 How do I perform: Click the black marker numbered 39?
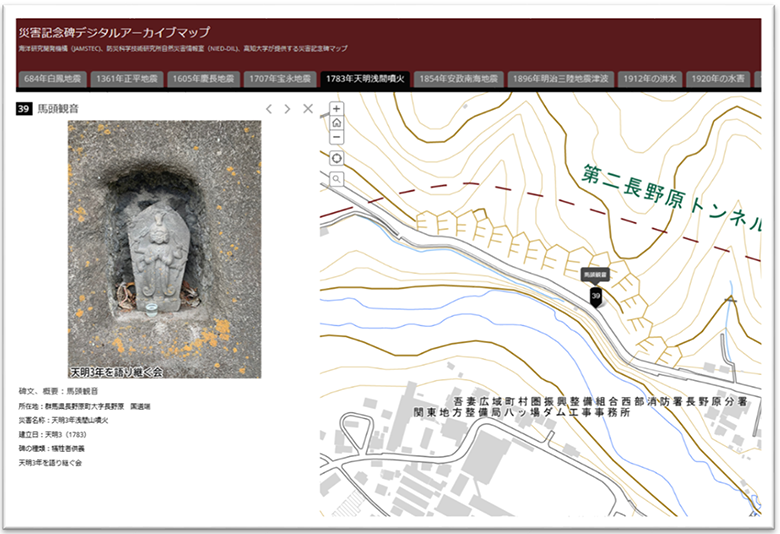tap(596, 297)
